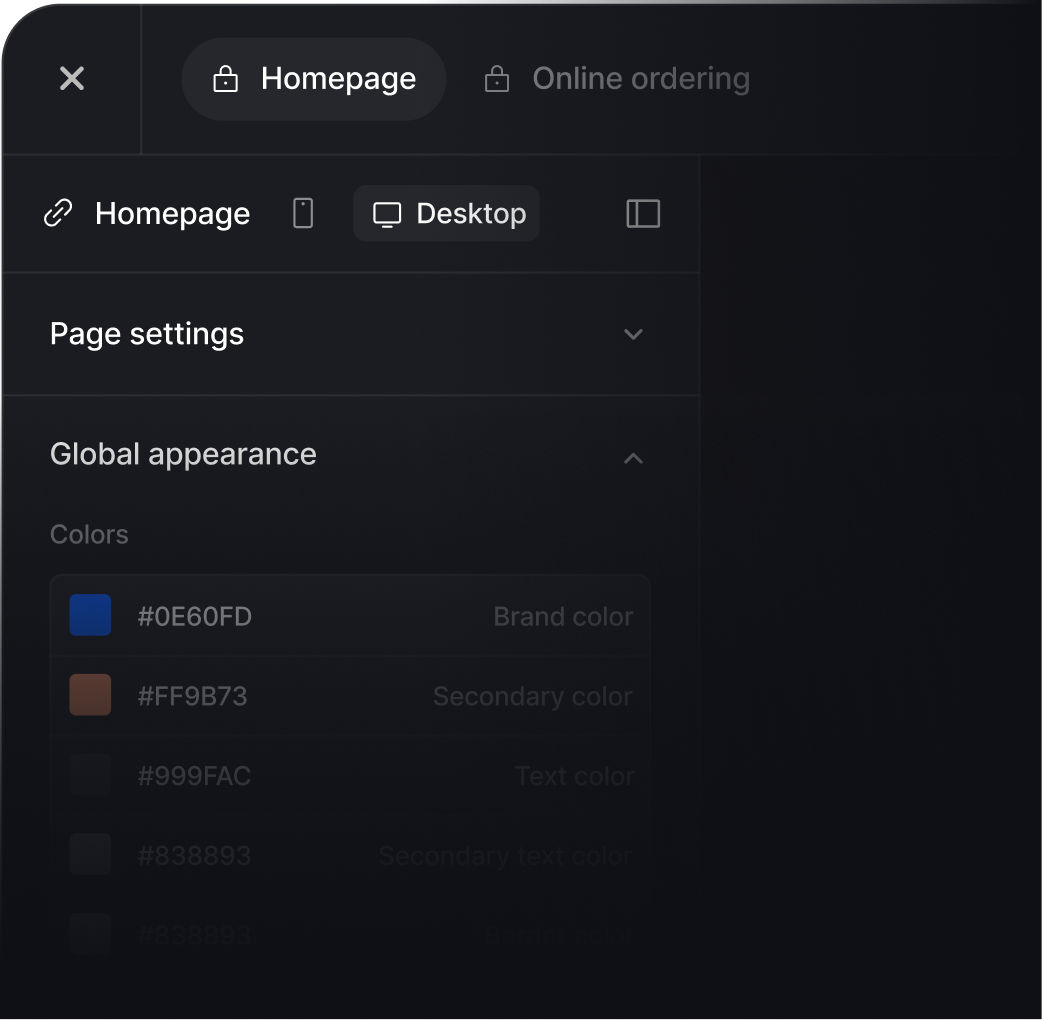The image size is (1042, 1020).
Task: Click the Global appearance up chevron
Action: 633,458
